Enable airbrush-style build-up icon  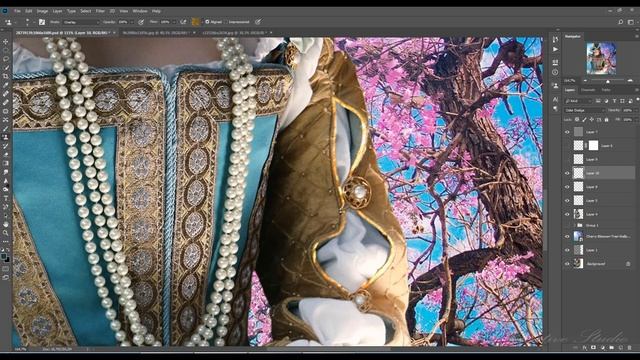183,22
